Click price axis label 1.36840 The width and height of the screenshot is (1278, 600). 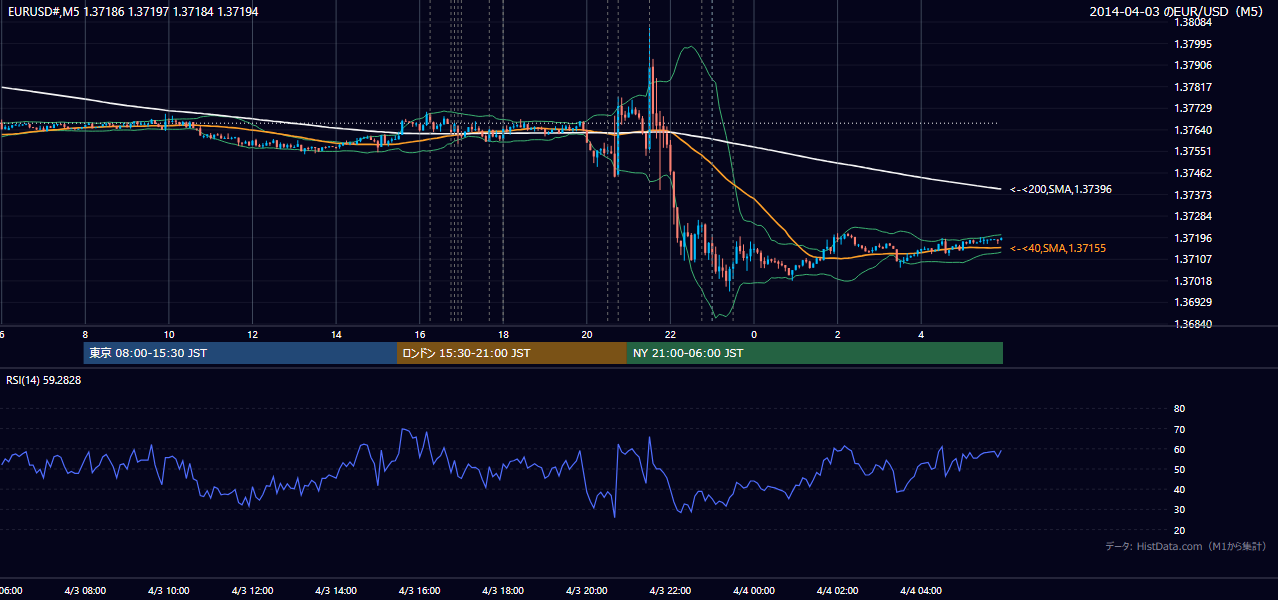click(x=1194, y=324)
